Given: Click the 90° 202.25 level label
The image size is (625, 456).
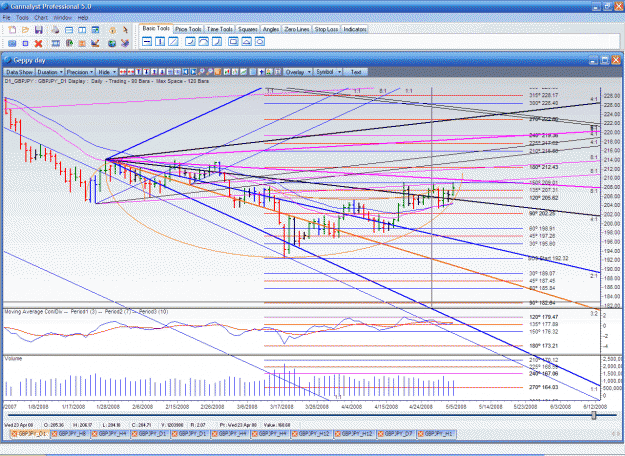Looking at the screenshot, I should click(x=542, y=213).
